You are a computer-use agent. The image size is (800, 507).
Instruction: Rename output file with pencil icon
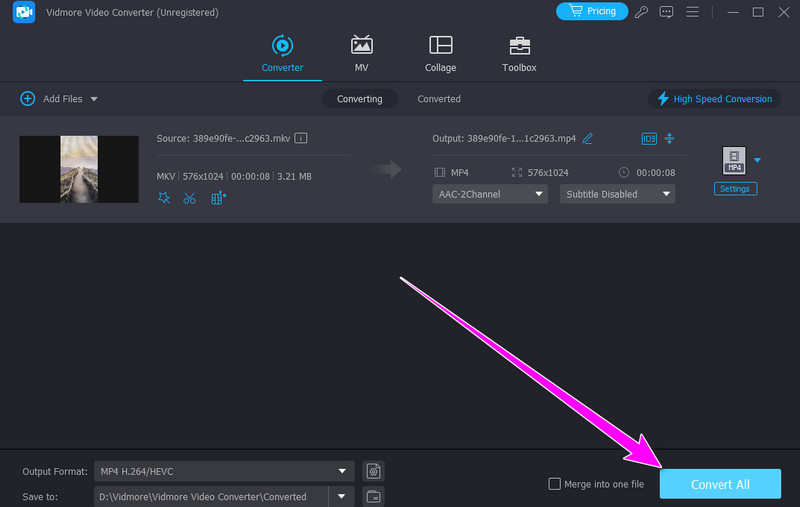[588, 138]
